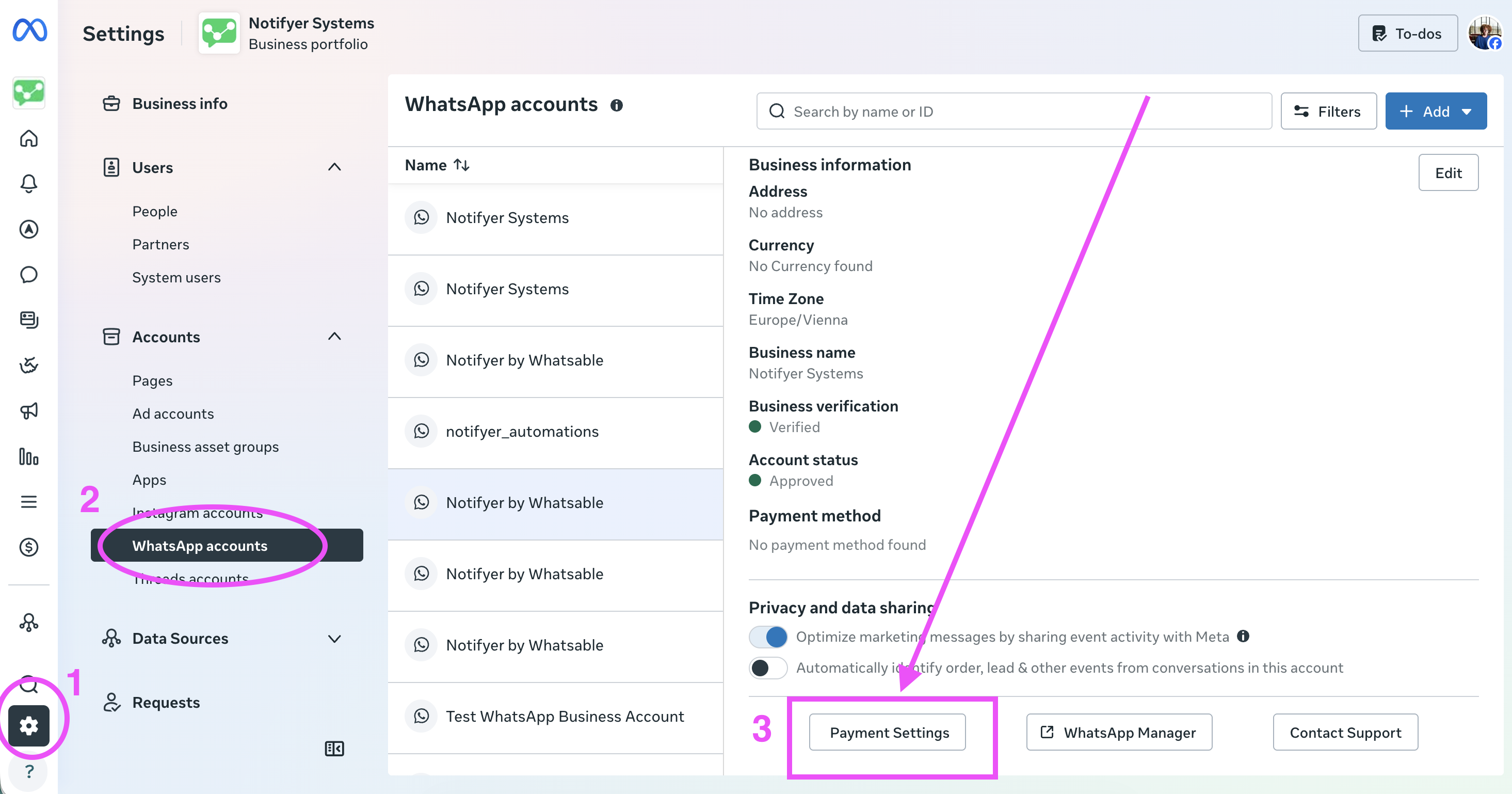The width and height of the screenshot is (1512, 794).
Task: Select Business asset groups item
Action: click(x=205, y=447)
